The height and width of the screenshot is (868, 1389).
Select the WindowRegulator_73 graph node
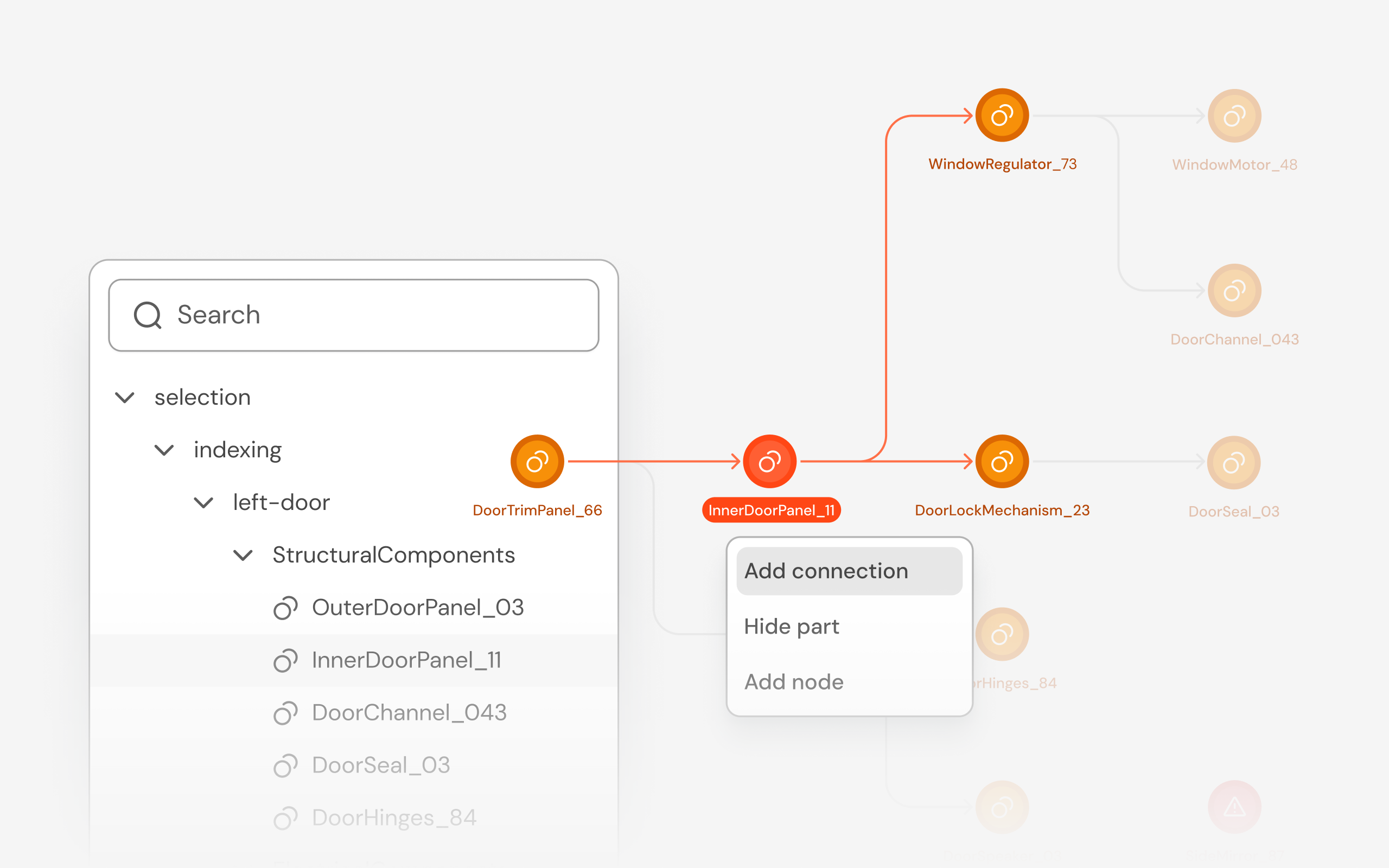coord(1002,116)
